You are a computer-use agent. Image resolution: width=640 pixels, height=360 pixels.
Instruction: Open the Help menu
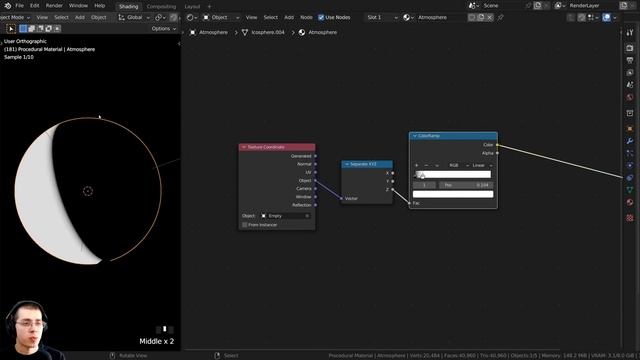coord(100,6)
